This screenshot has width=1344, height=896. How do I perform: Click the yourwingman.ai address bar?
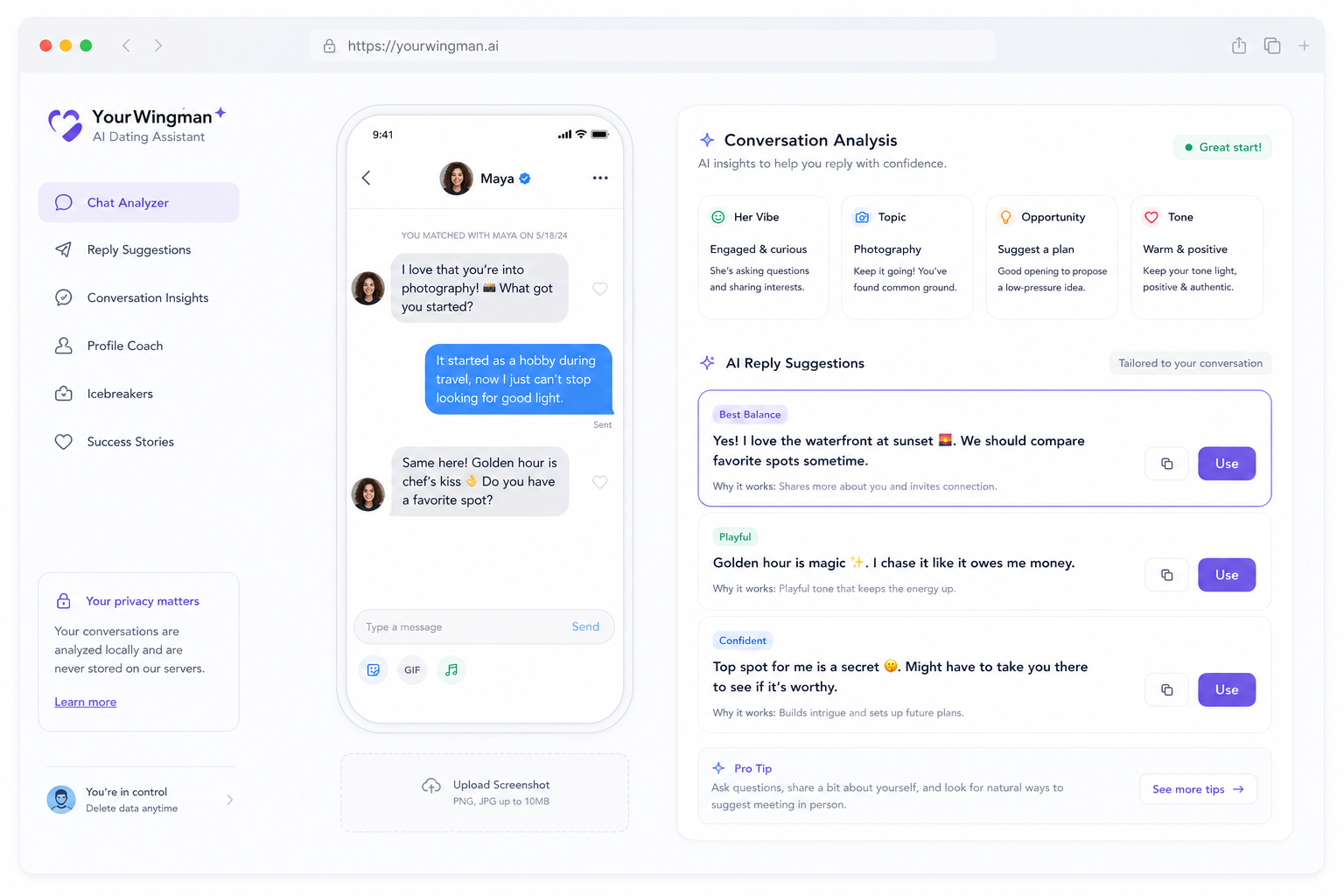[x=653, y=45]
